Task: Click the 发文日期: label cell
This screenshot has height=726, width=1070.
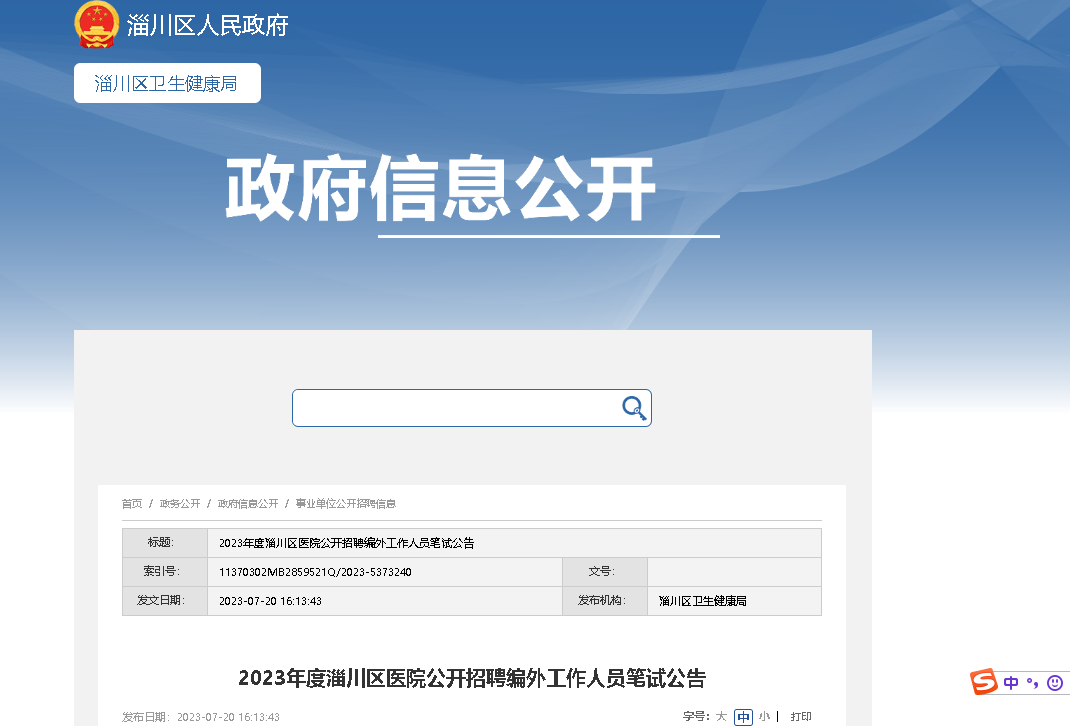Action: point(165,601)
